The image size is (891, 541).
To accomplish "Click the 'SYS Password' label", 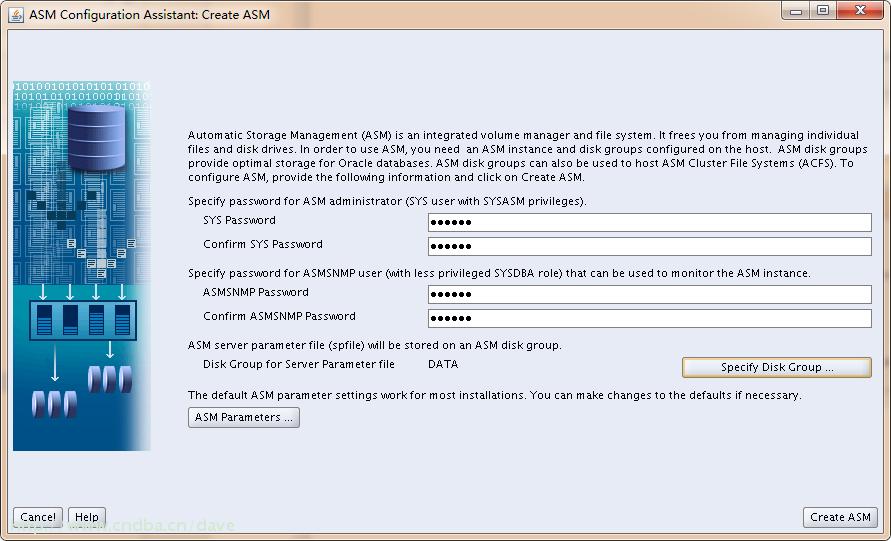I will 239,220.
